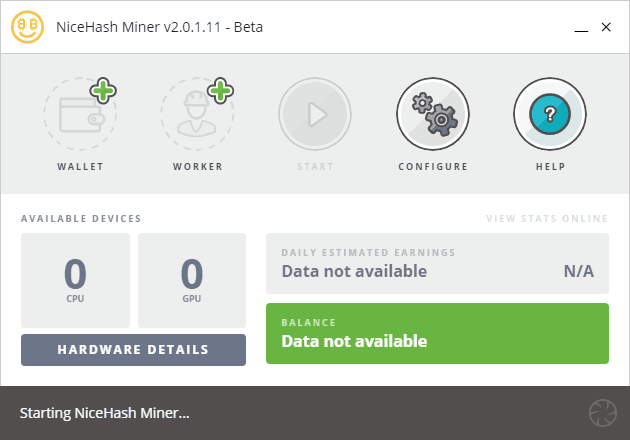Viewport: 630px width, 440px height.
Task: Close the NiceHash Miner window
Action: click(x=606, y=27)
